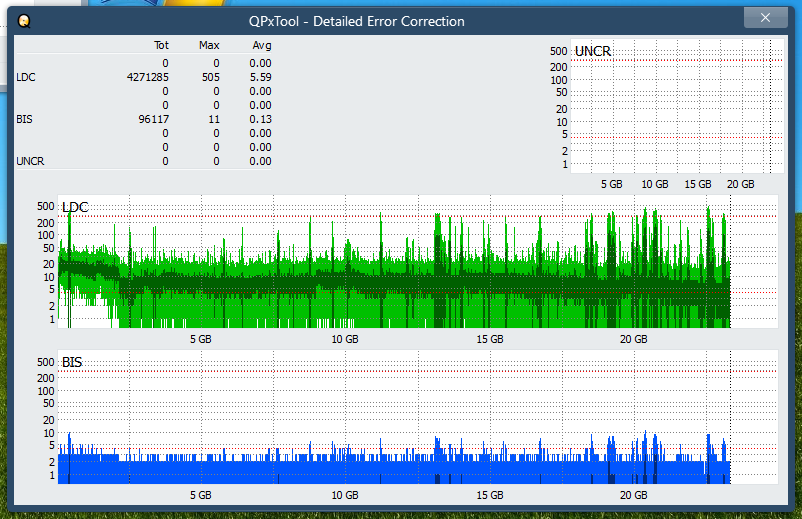
Task: Click the BIS average value 0.13
Action: pos(260,119)
